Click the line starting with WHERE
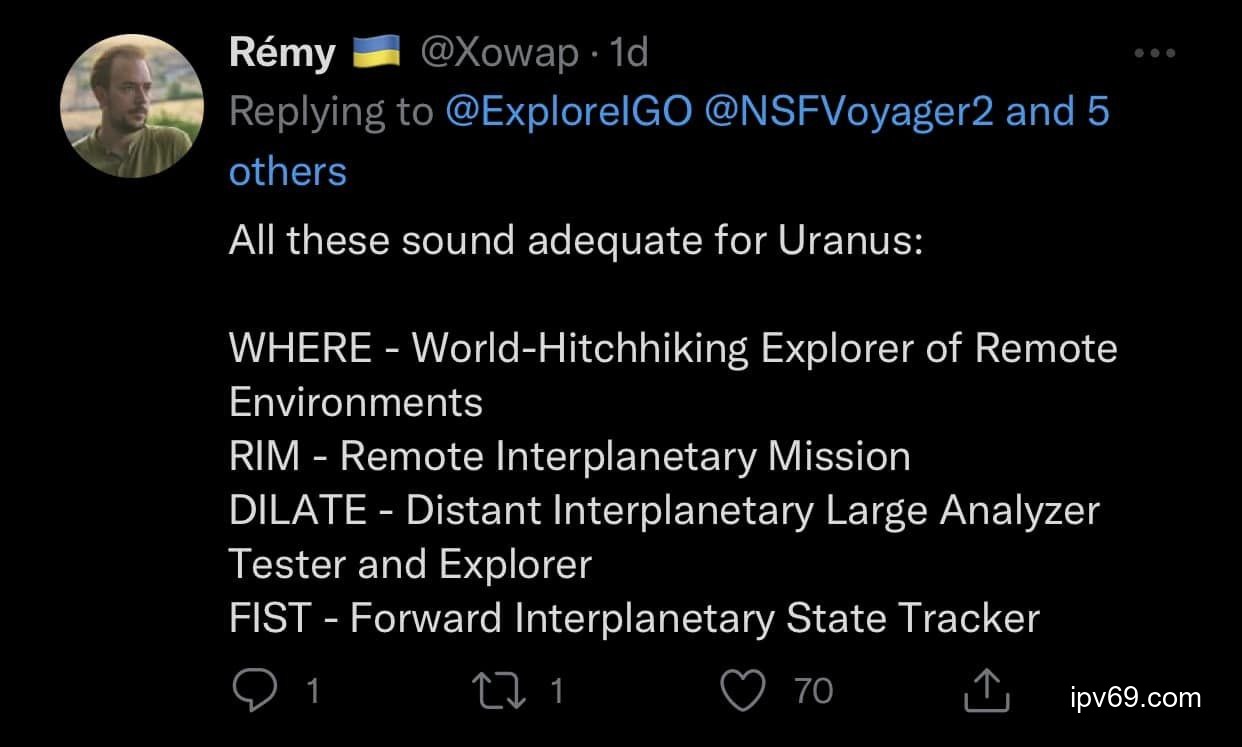Image resolution: width=1242 pixels, height=747 pixels. [672, 348]
